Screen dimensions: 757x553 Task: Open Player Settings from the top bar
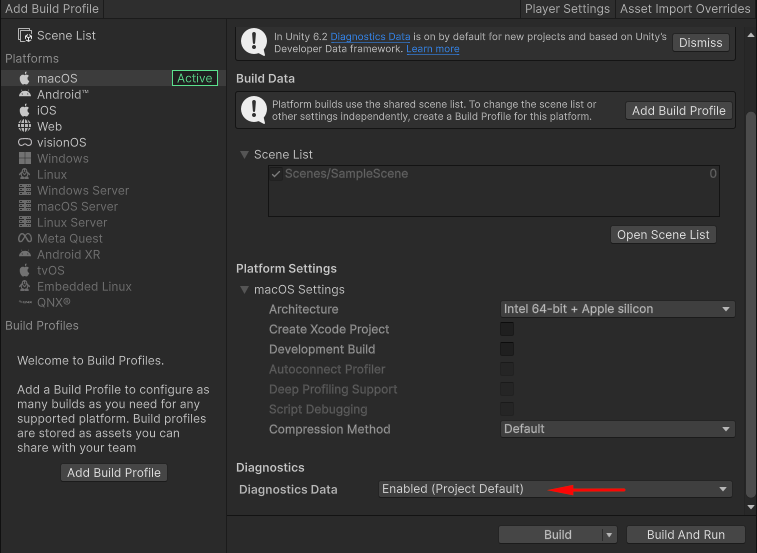[567, 9]
